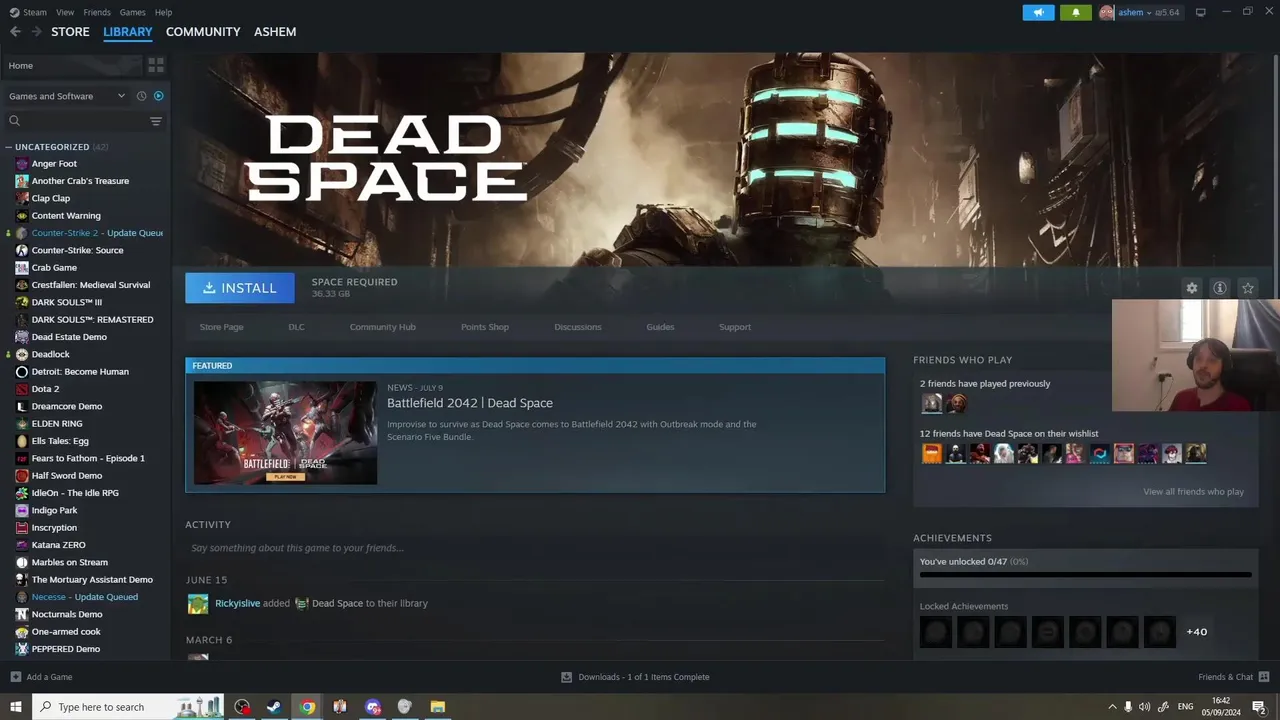Go forward with the right arrow
Viewport: 1280px width, 720px height.
pos(37,32)
